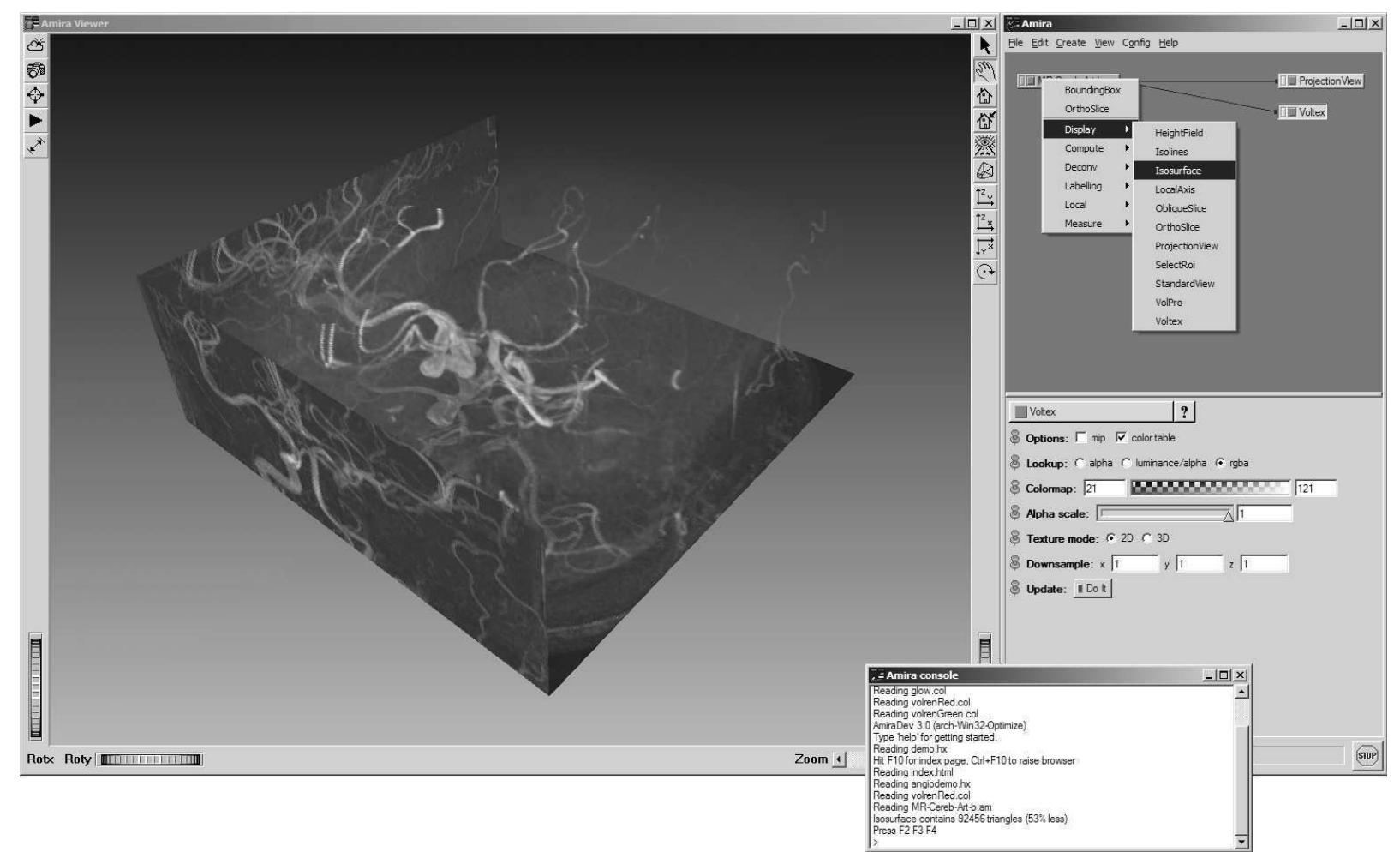Click the Voltex module header button
This screenshot has height=852, width=1400.
pyautogui.click(x=1091, y=412)
